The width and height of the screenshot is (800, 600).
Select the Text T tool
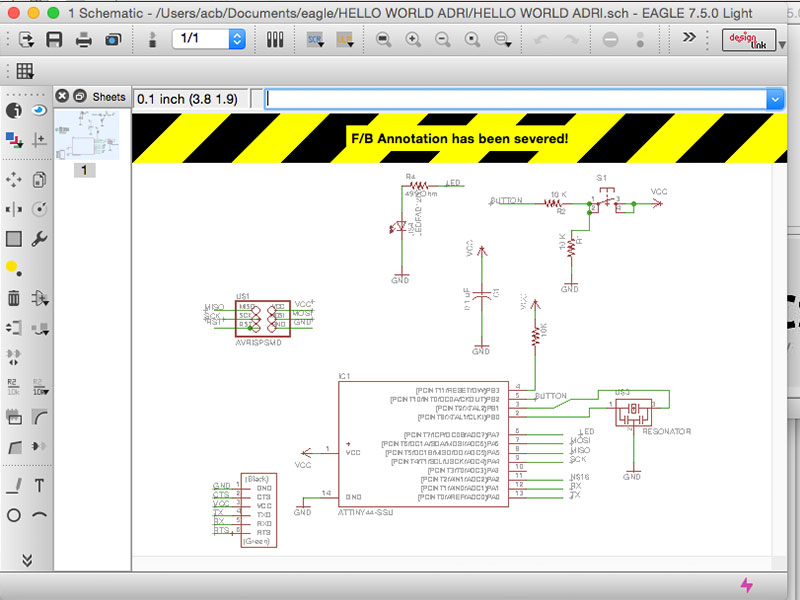pyautogui.click(x=39, y=486)
